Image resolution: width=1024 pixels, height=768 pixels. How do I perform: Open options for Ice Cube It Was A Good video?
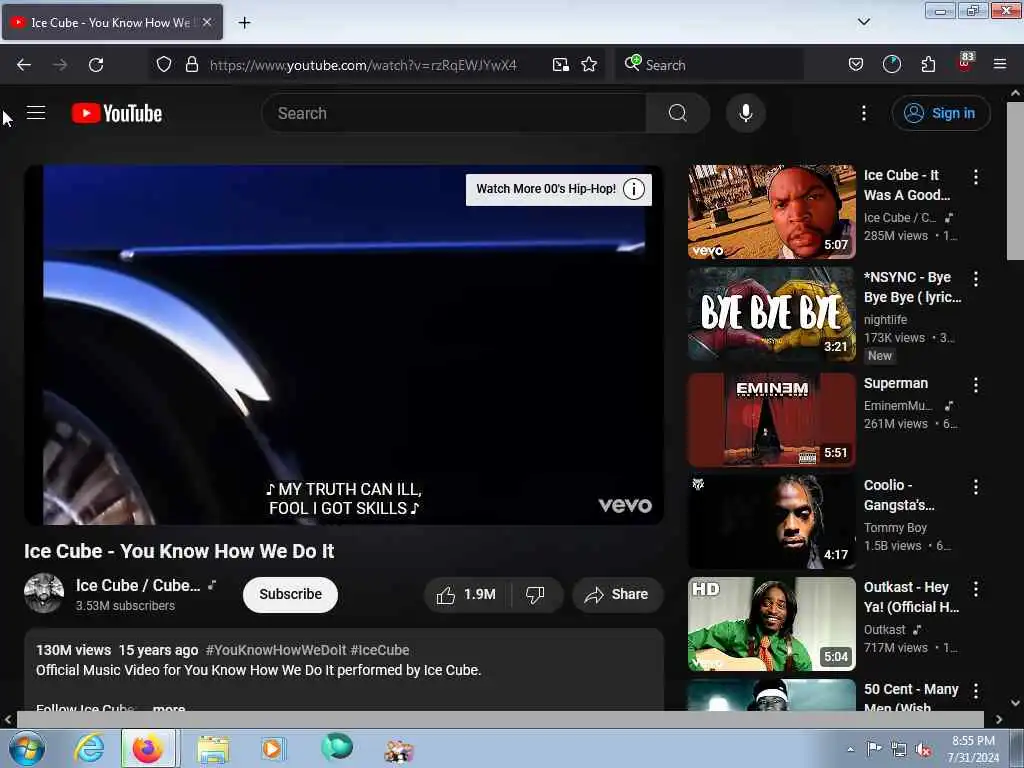tap(976, 176)
